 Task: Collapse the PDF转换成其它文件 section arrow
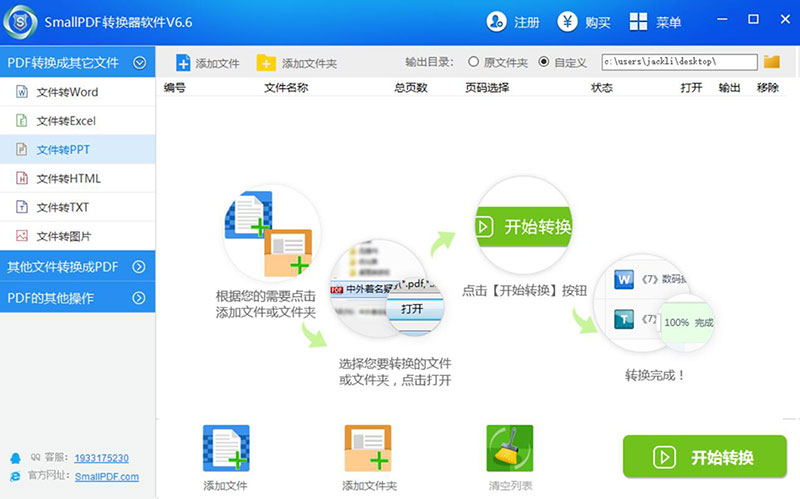(139, 63)
